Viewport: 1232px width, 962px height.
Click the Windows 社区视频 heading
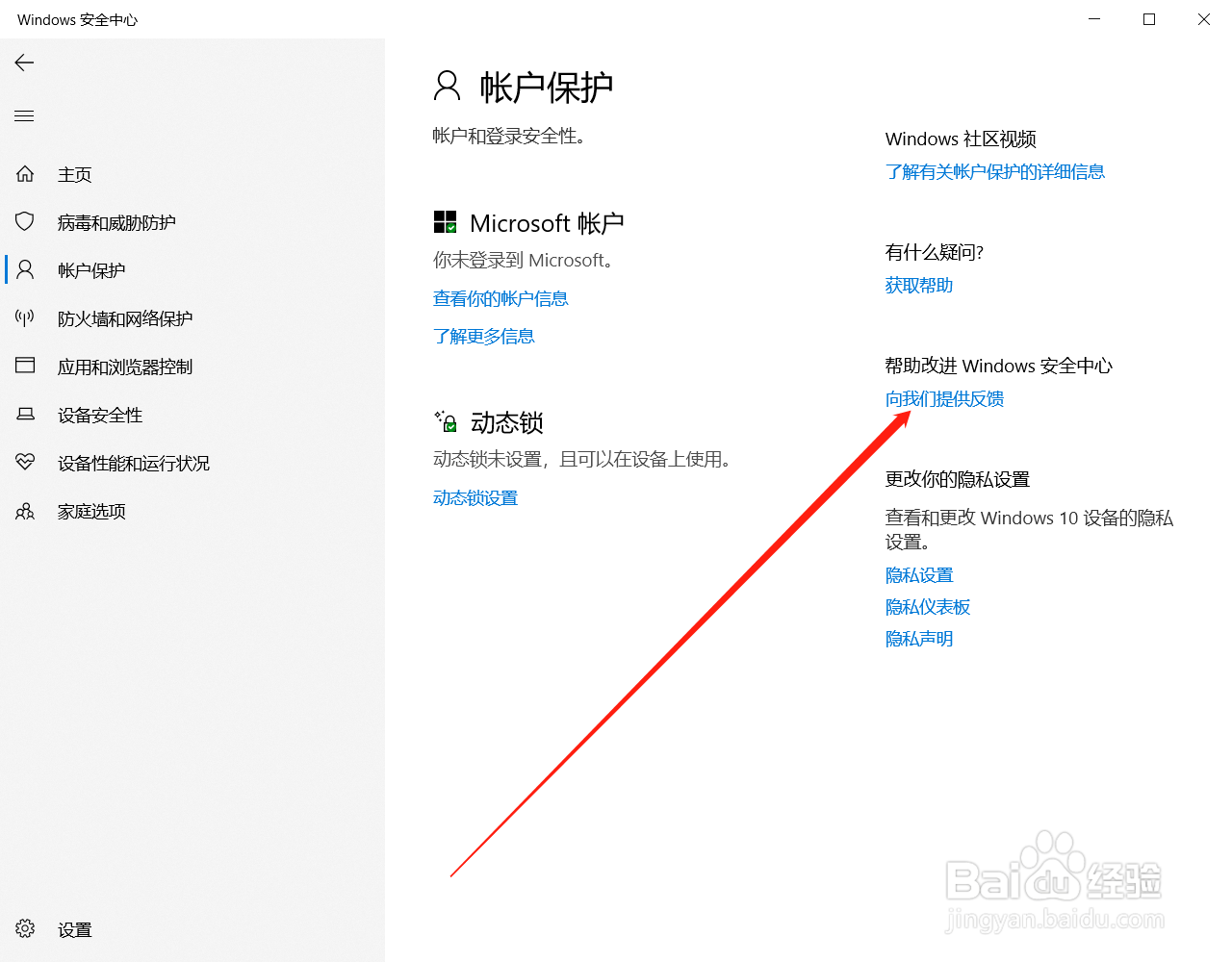point(961,139)
